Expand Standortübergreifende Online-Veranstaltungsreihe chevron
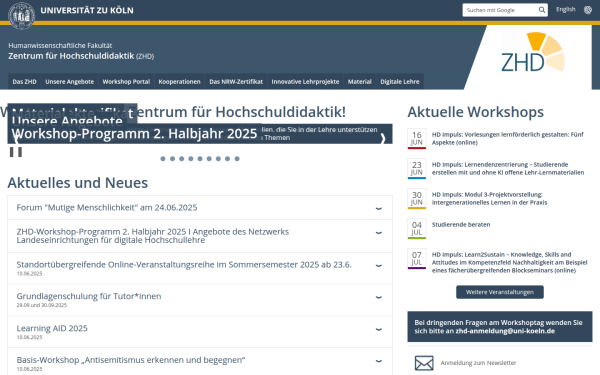 pos(378,266)
